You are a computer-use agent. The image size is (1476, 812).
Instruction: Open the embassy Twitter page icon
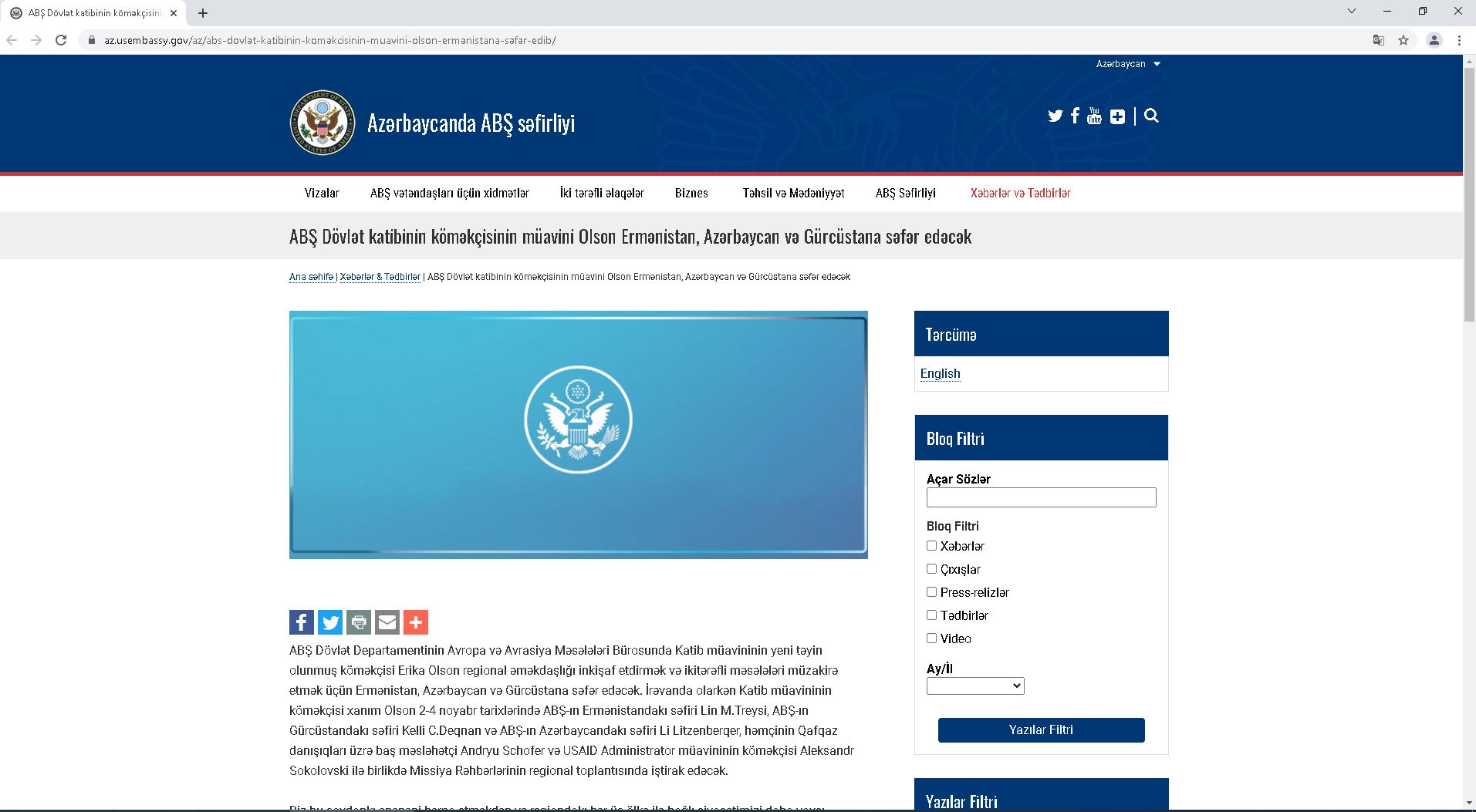pos(1055,116)
